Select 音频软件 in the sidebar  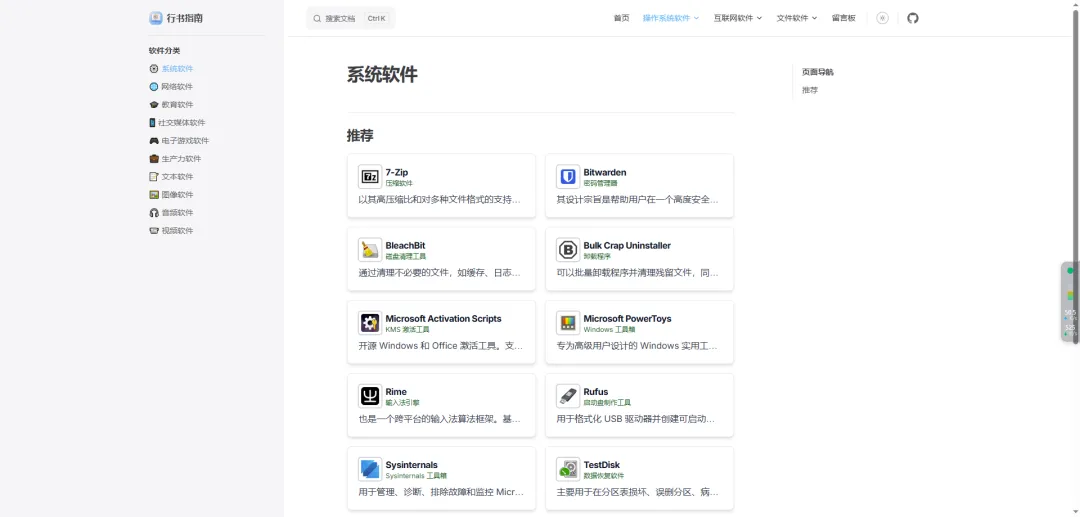click(177, 212)
